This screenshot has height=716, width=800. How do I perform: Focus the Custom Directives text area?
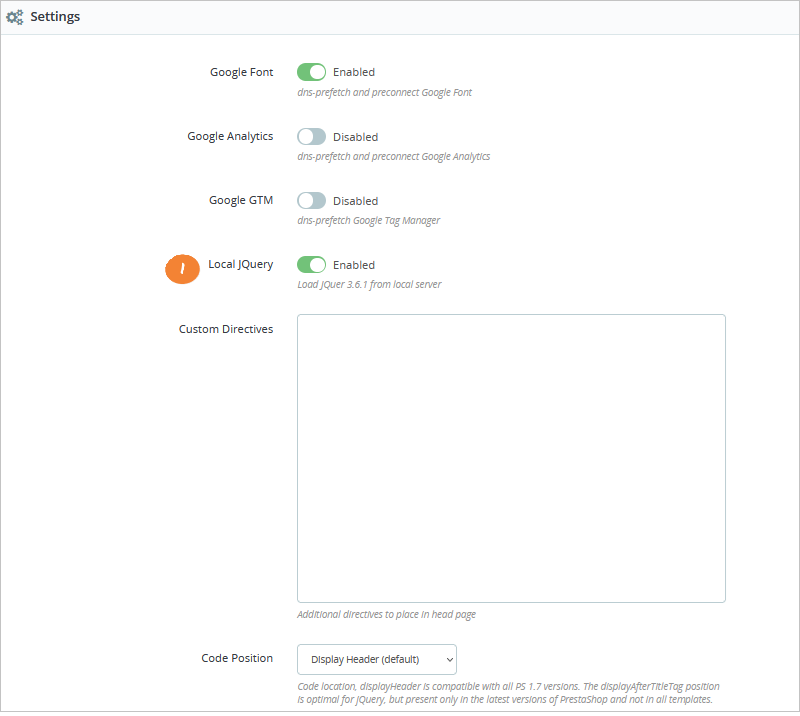[x=511, y=458]
